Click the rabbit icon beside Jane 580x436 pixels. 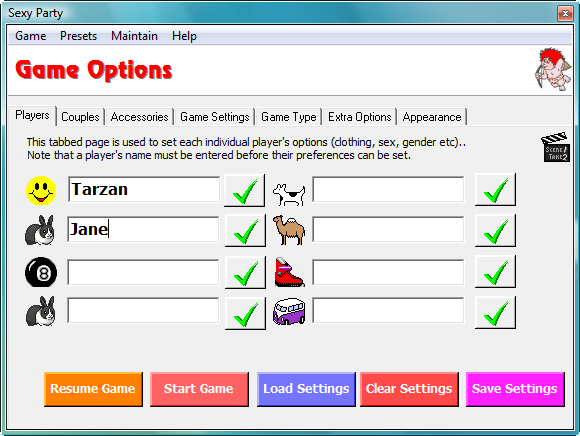click(x=40, y=230)
